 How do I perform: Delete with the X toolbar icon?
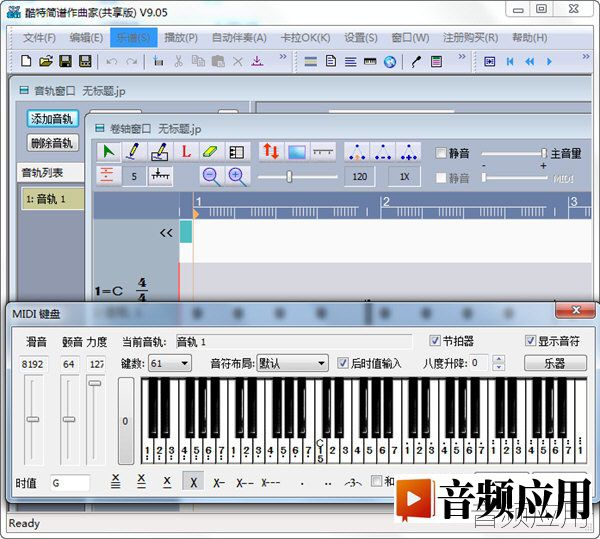(x=238, y=61)
